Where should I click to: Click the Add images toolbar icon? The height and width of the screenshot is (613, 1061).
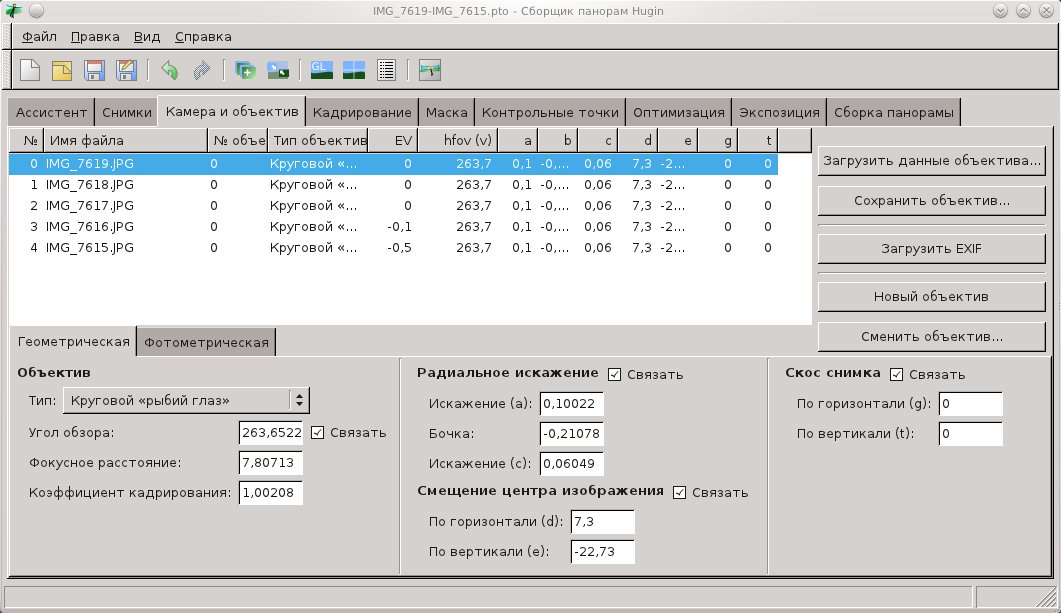tap(245, 70)
